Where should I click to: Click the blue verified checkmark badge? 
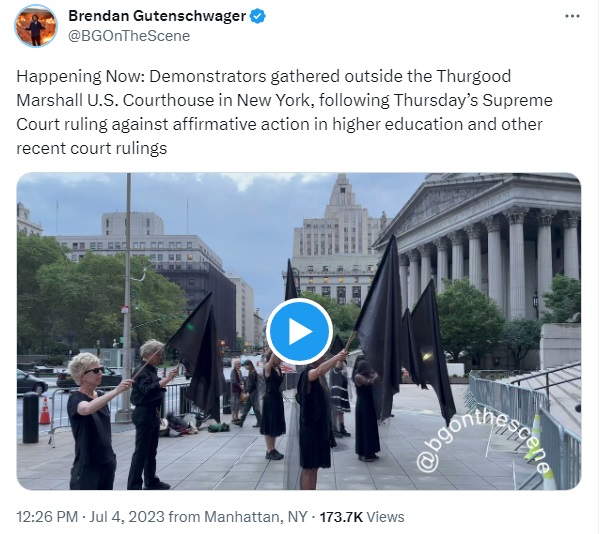point(258,16)
